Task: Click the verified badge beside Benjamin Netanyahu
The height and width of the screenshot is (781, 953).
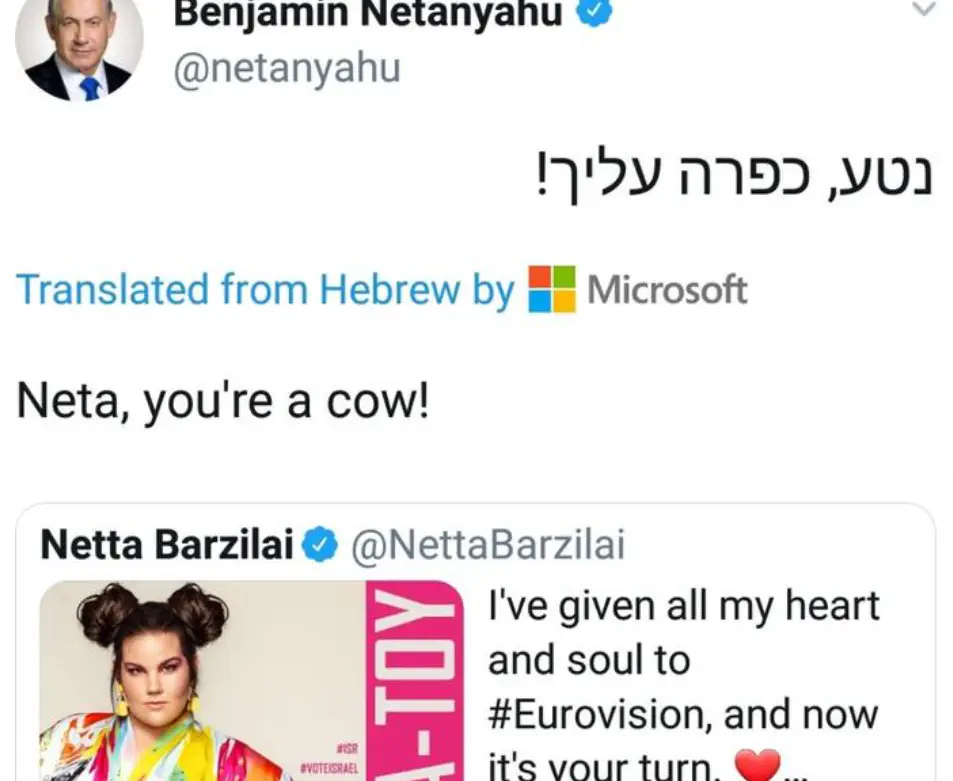Action: point(597,12)
